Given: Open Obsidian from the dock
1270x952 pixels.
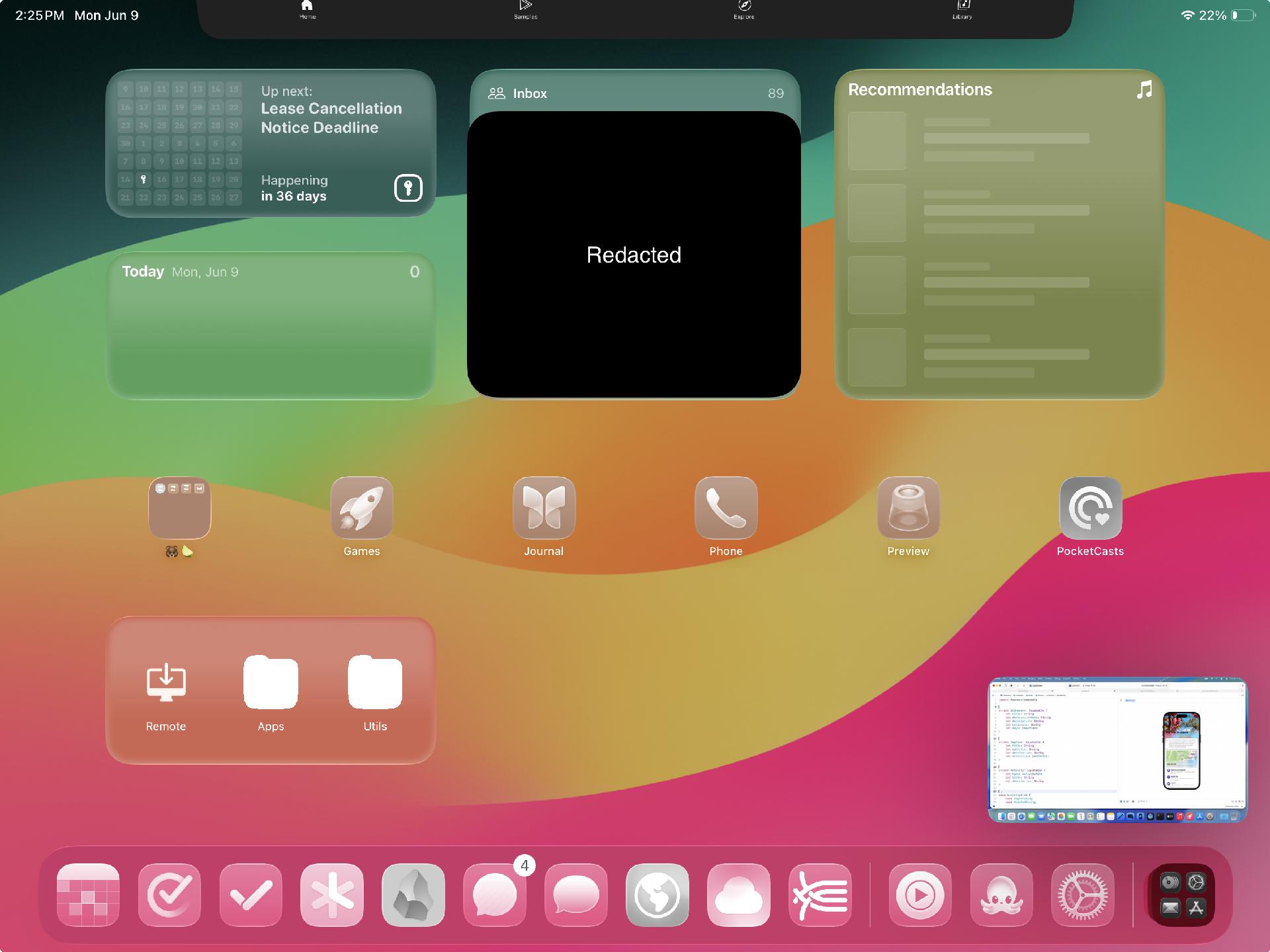Looking at the screenshot, I should tap(413, 894).
